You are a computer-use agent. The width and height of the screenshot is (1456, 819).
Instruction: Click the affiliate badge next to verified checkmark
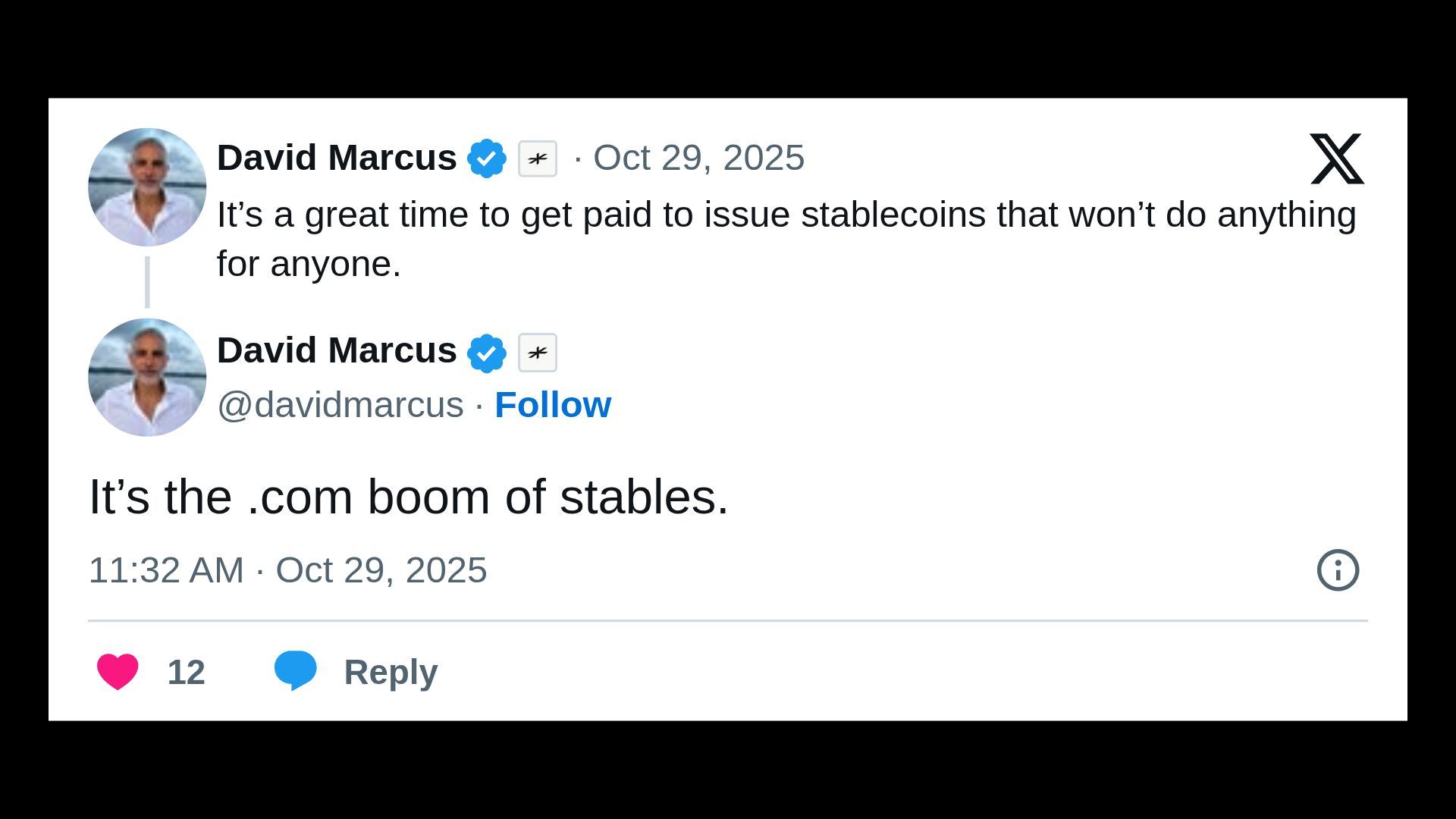pos(538,158)
